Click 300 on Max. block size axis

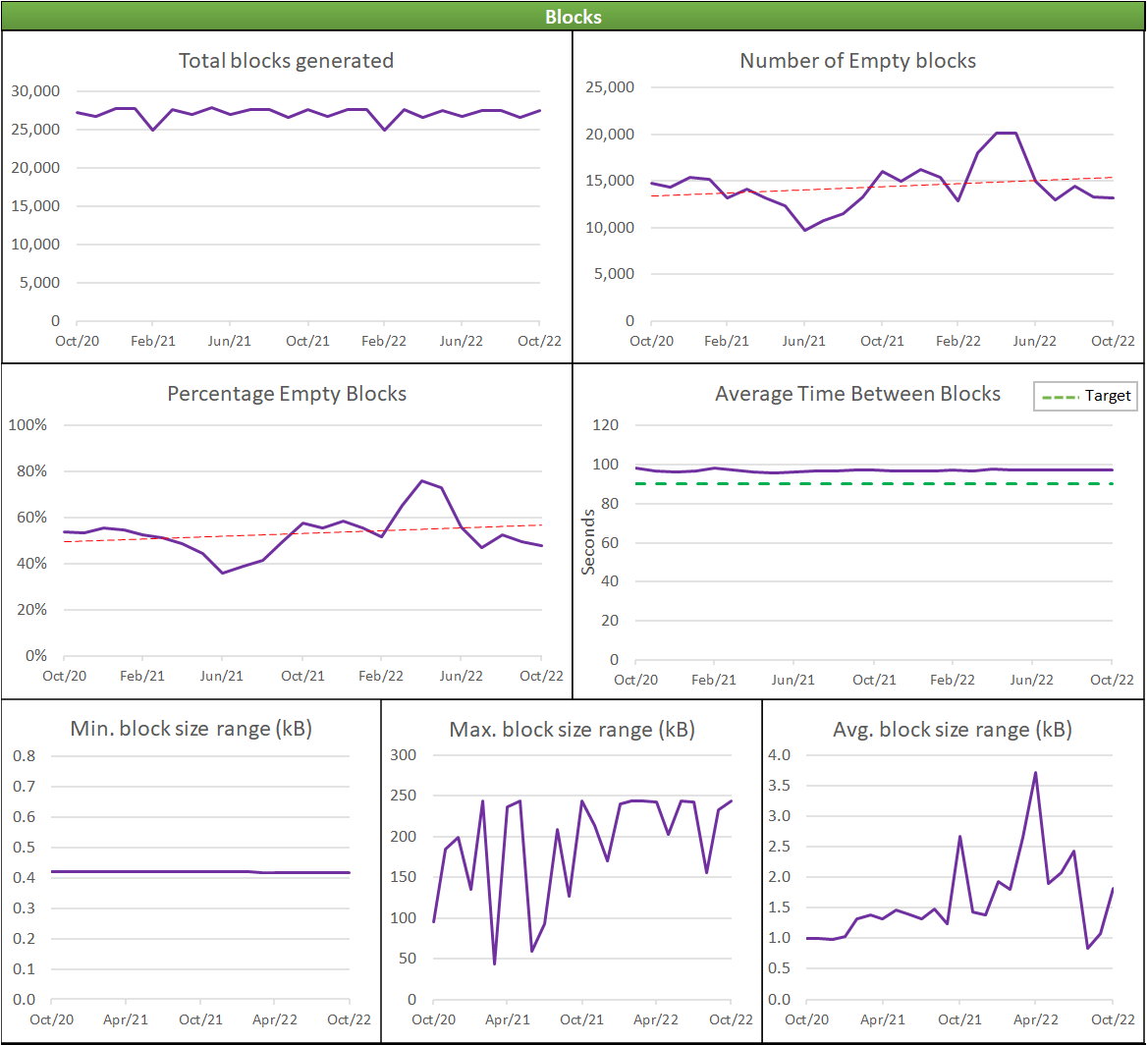(x=404, y=755)
